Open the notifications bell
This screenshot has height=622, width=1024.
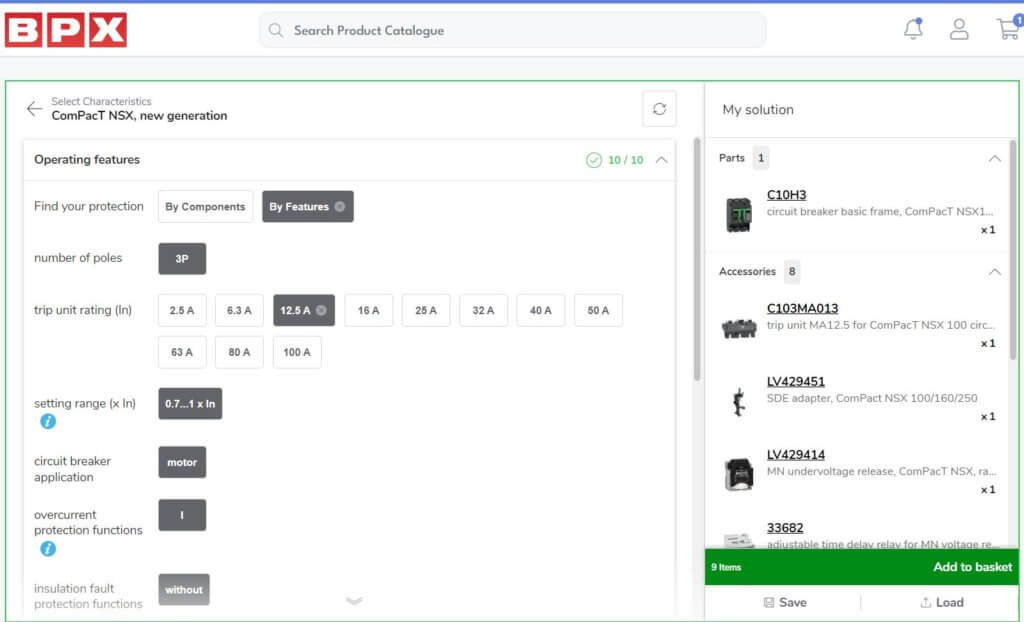pos(913,28)
